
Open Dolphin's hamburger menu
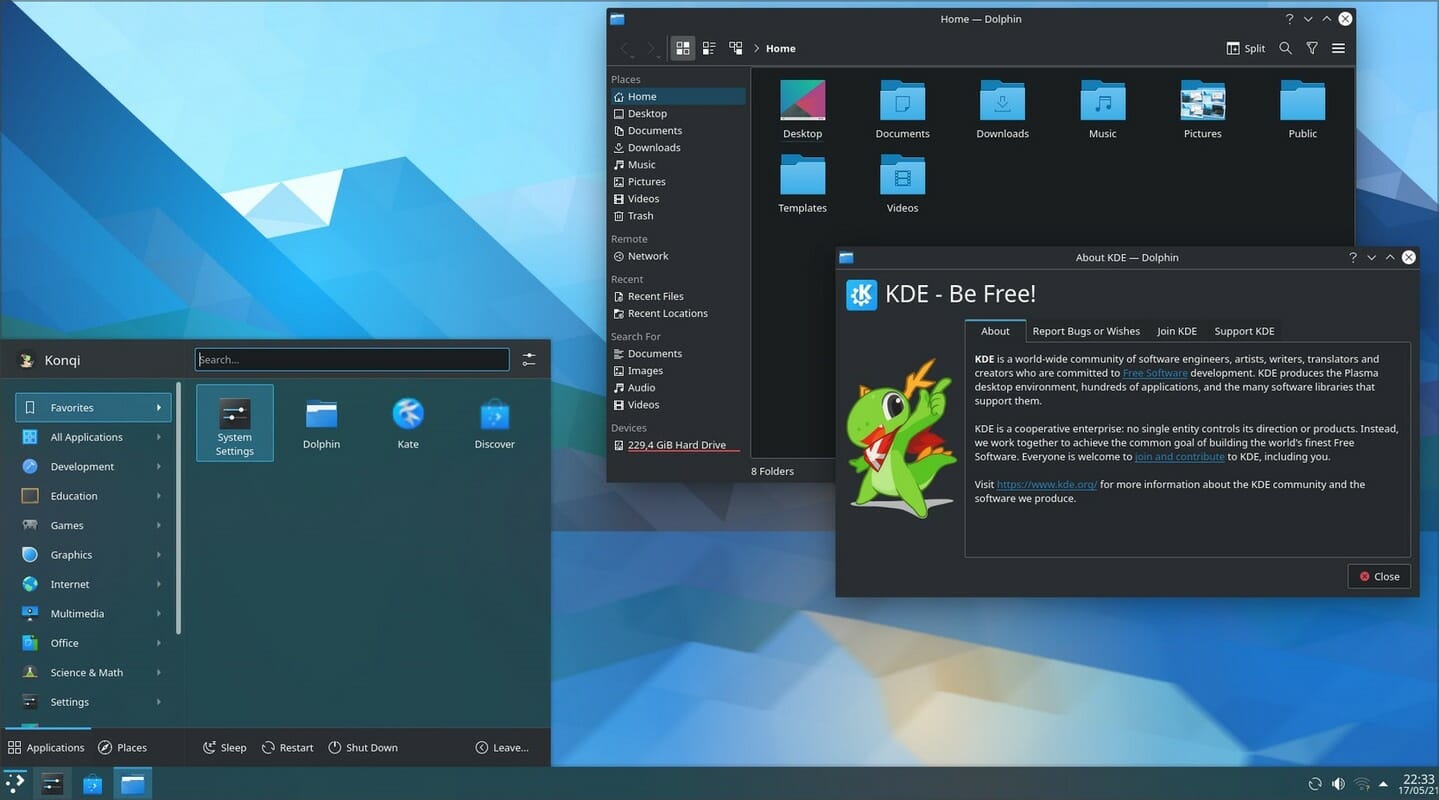[1338, 48]
